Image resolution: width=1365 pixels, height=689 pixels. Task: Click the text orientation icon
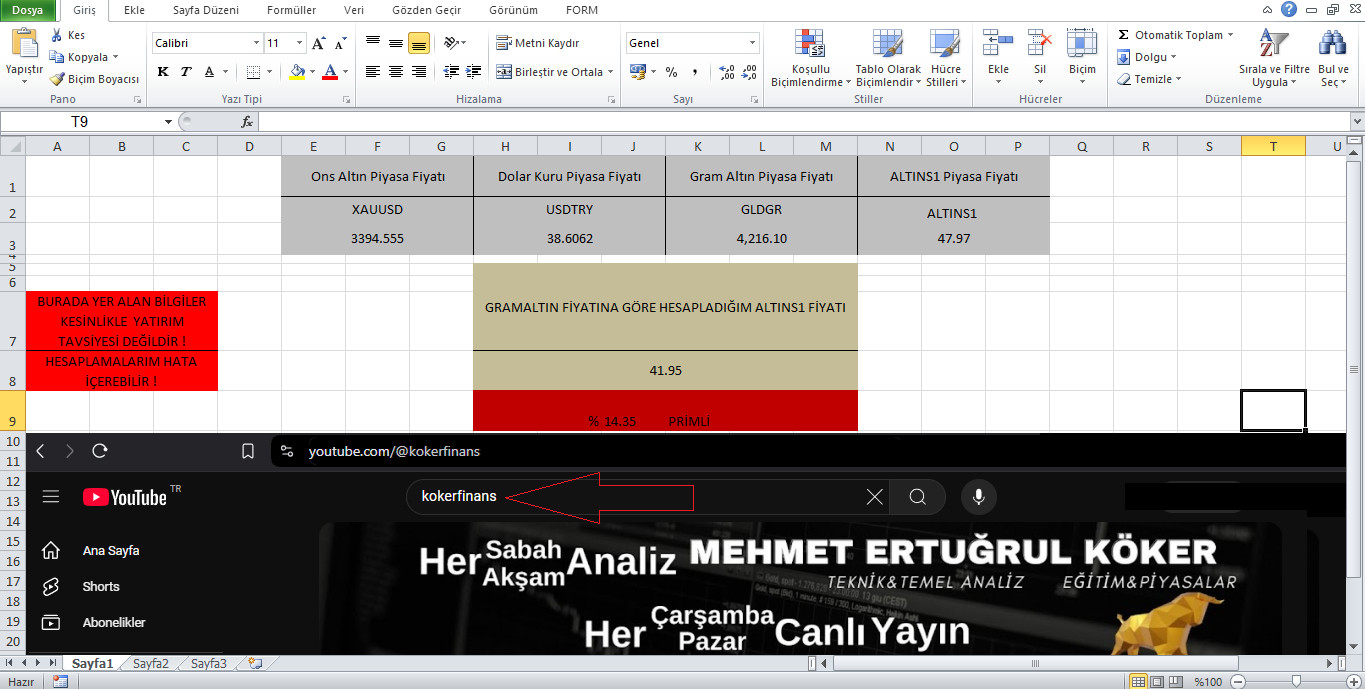pos(451,43)
